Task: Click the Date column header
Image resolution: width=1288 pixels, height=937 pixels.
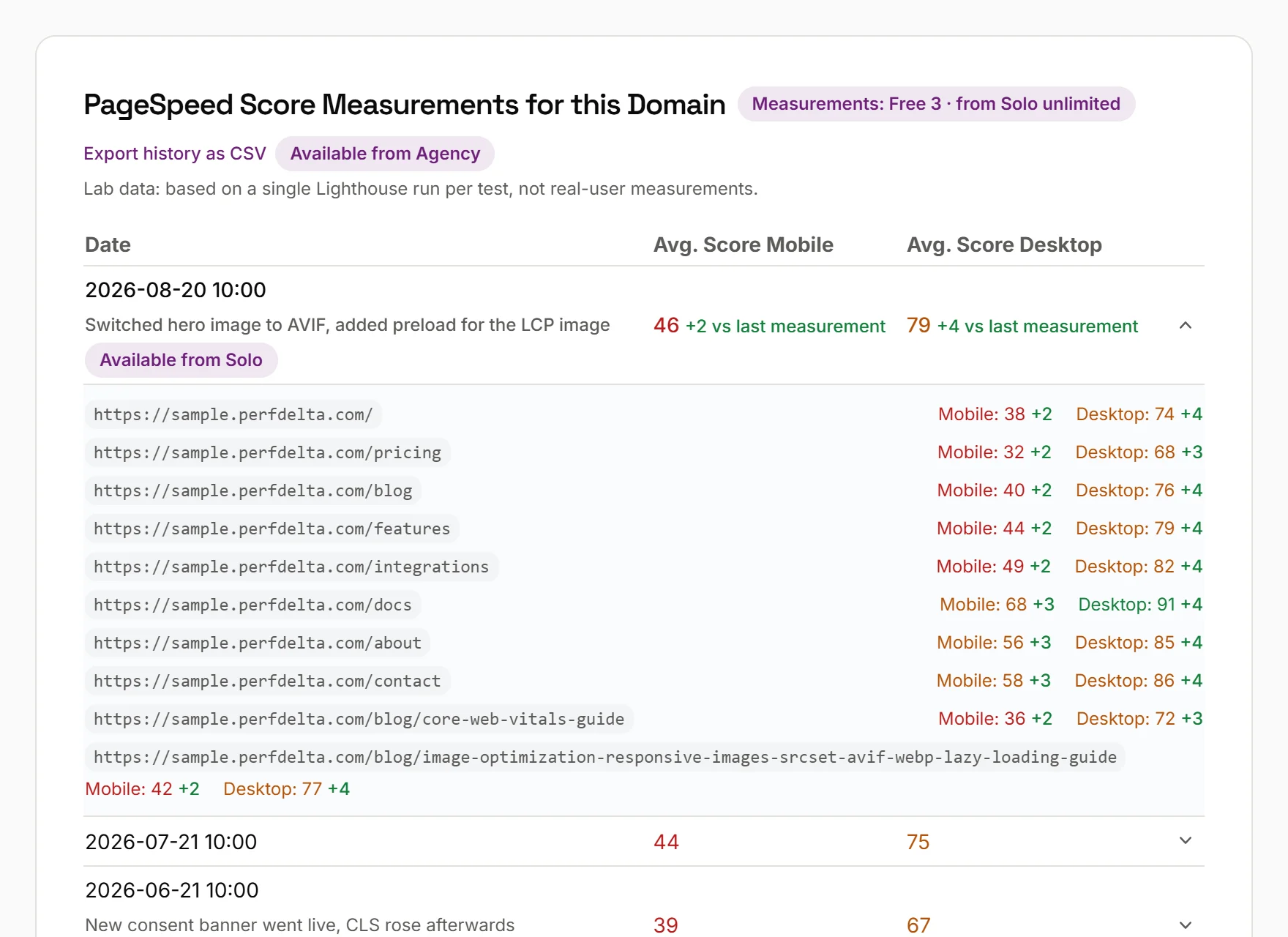Action: [x=108, y=244]
